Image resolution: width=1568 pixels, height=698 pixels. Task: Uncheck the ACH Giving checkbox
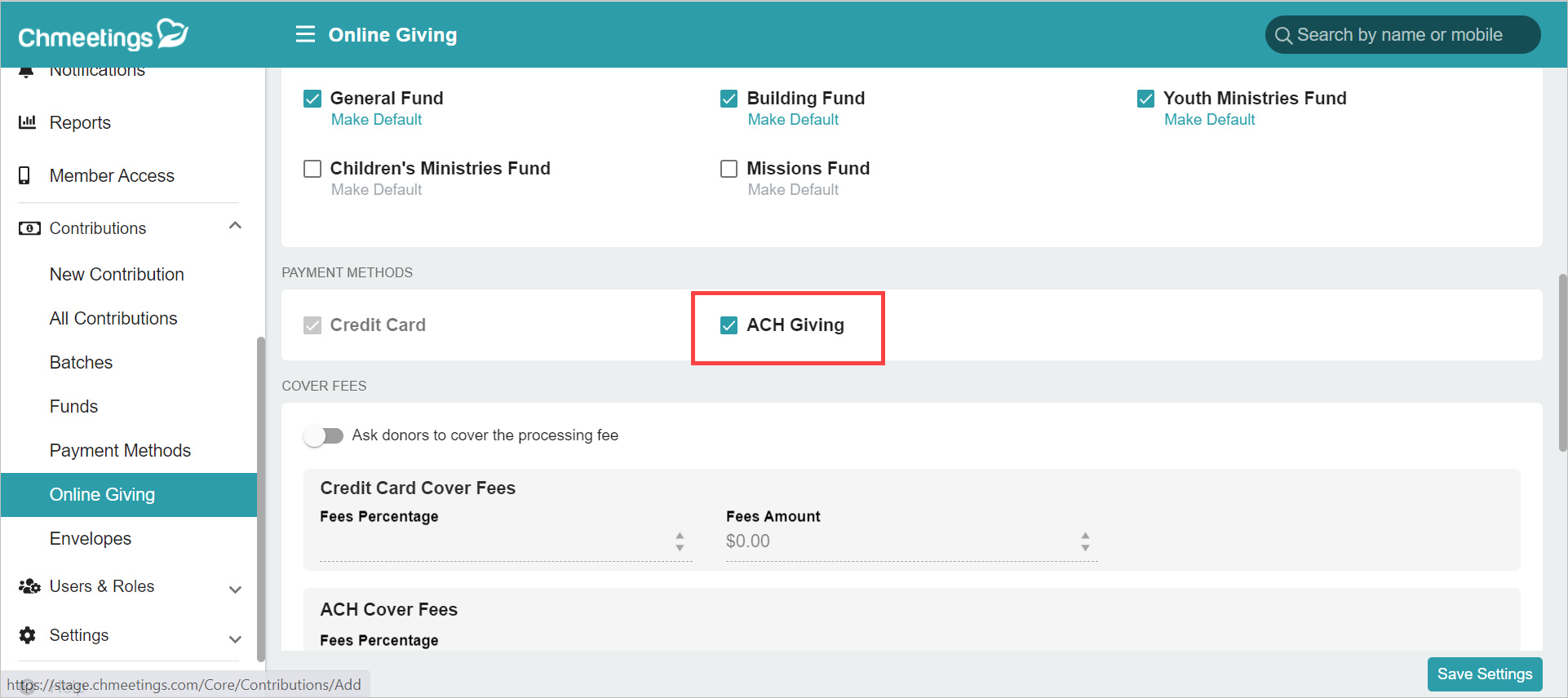(729, 325)
